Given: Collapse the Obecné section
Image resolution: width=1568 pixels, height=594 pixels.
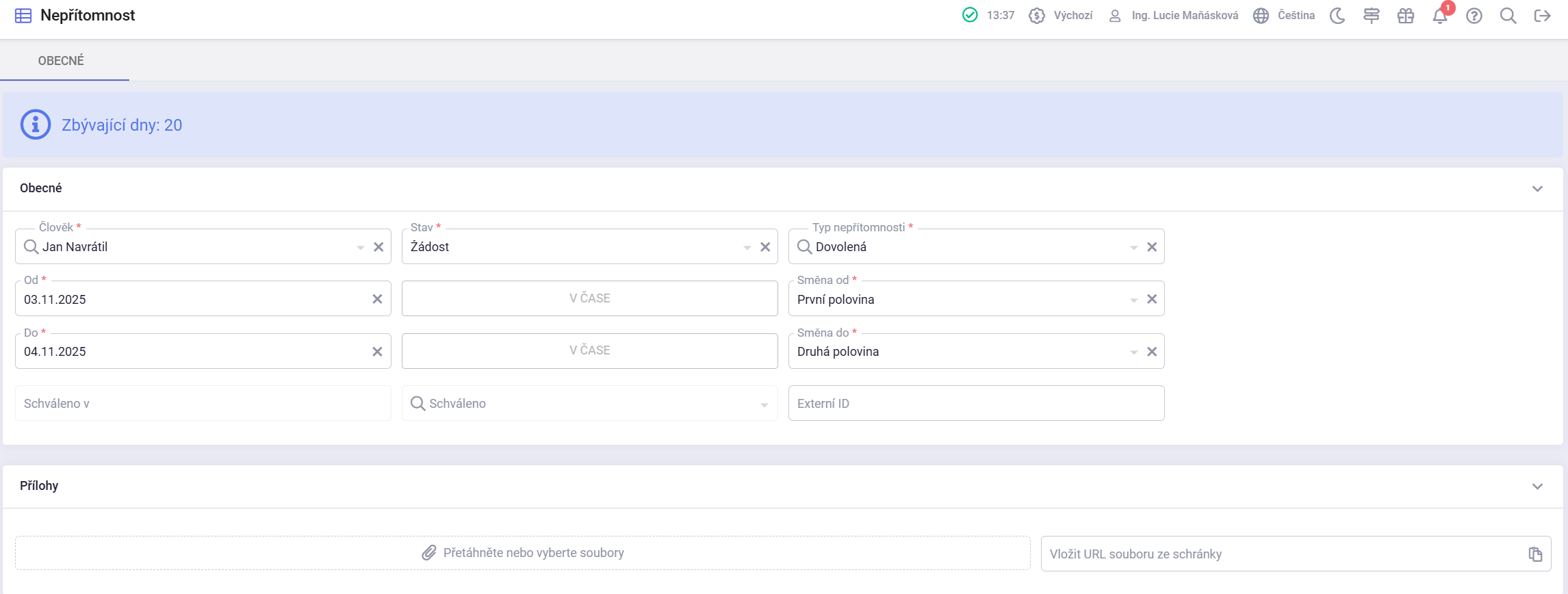Looking at the screenshot, I should coord(1537,189).
